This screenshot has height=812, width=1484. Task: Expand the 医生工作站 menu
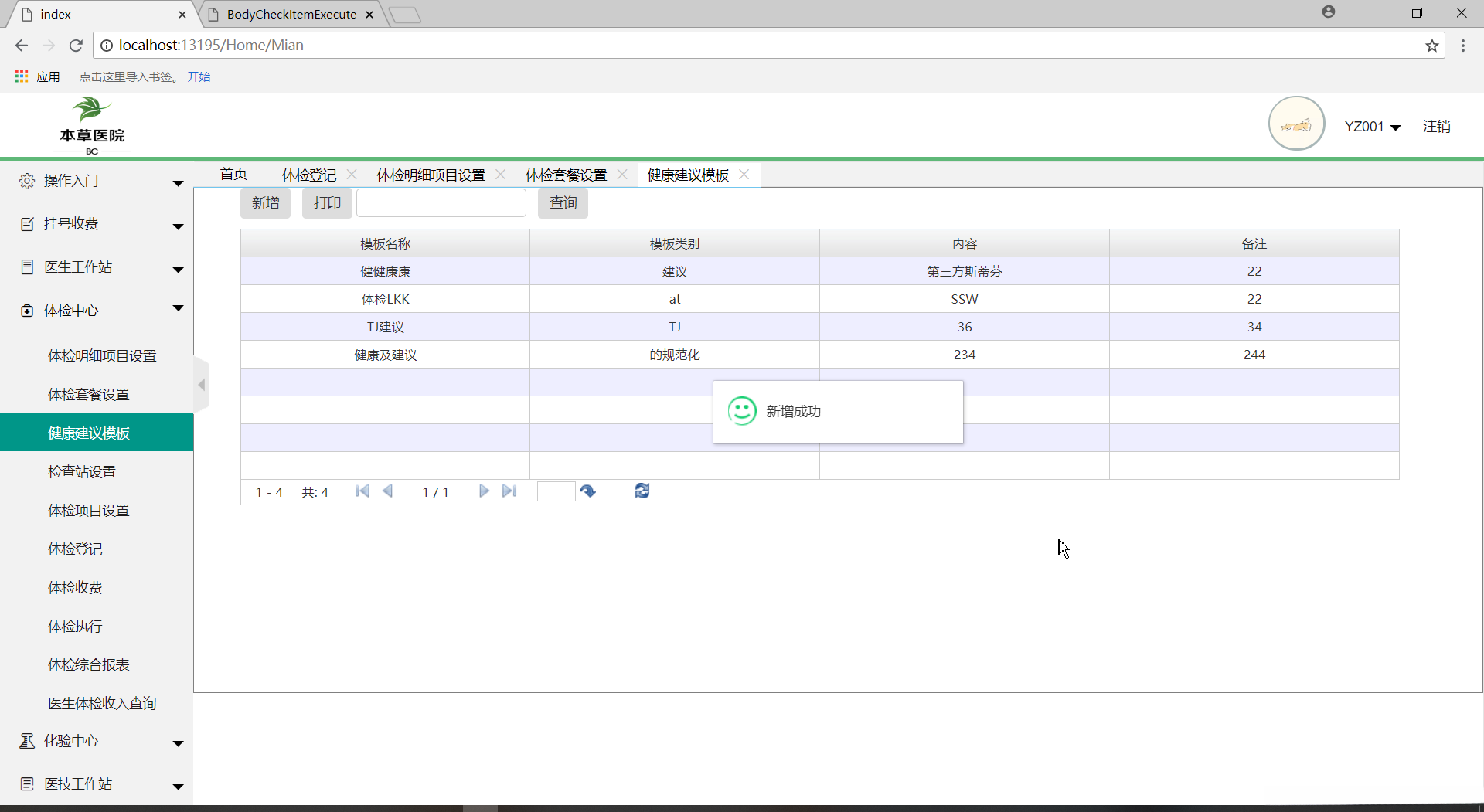pyautogui.click(x=179, y=270)
